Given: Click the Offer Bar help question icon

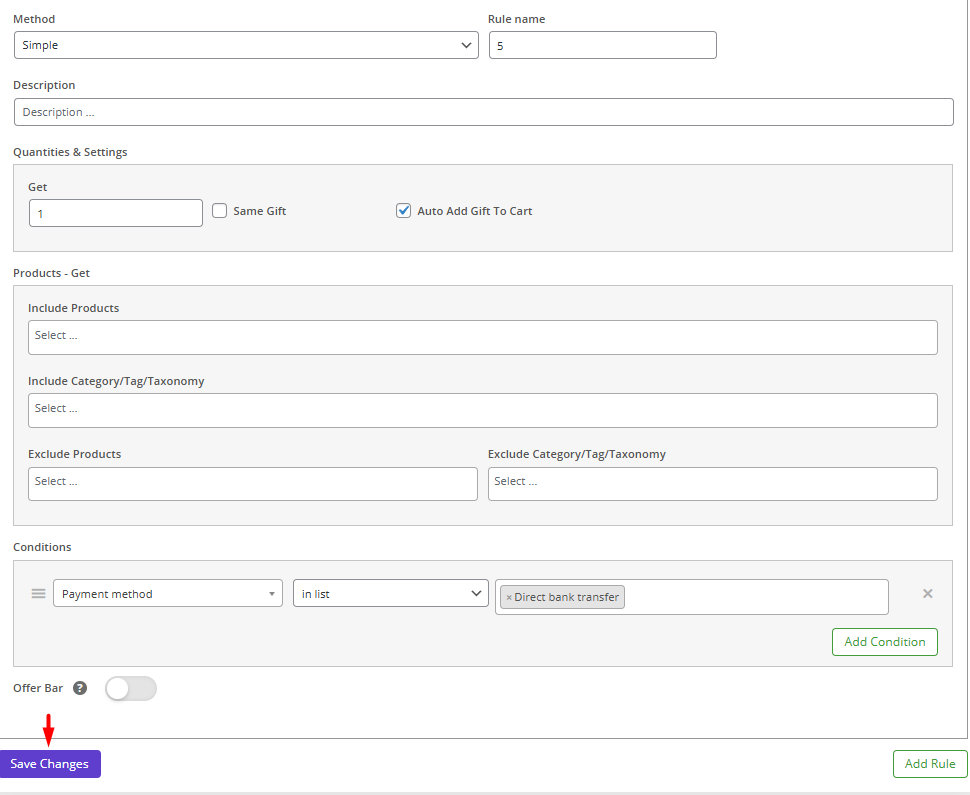Looking at the screenshot, I should pyautogui.click(x=80, y=688).
